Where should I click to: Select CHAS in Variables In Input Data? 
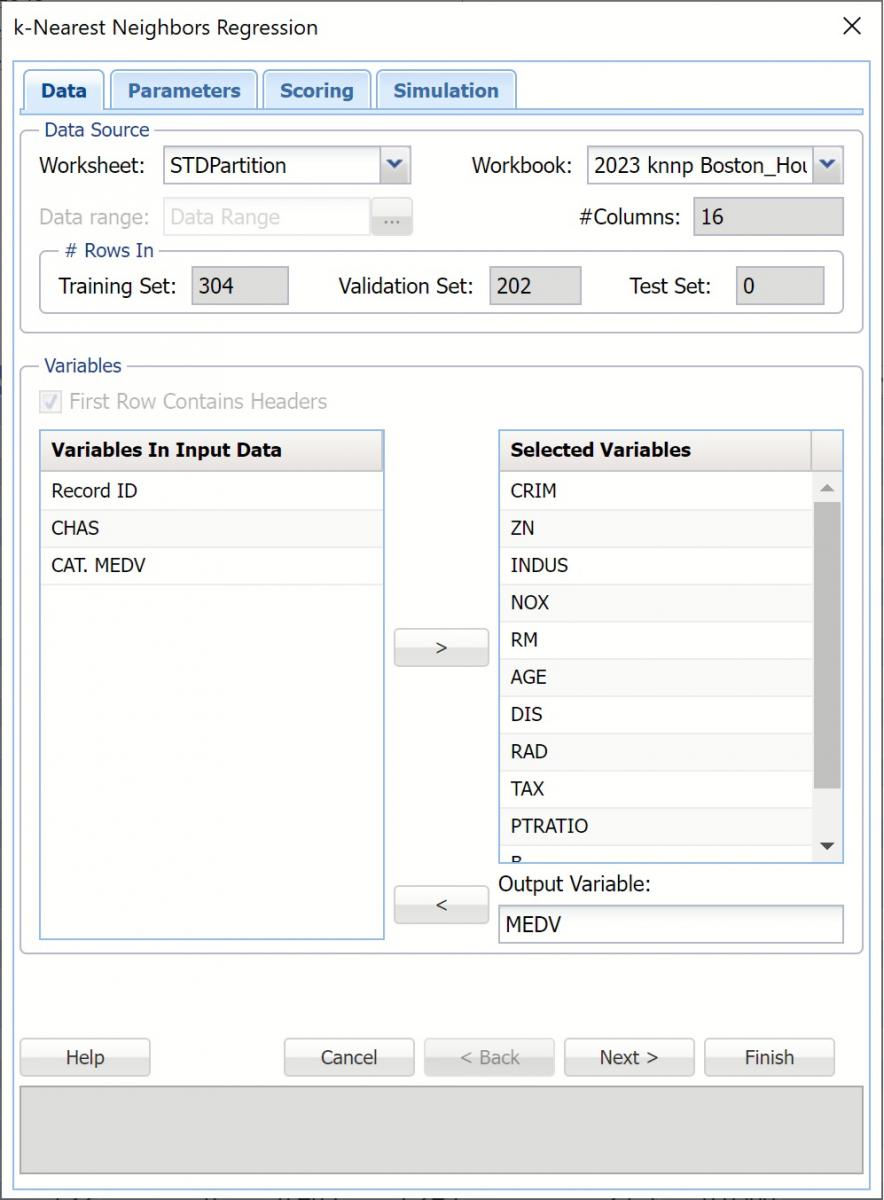coord(76,528)
